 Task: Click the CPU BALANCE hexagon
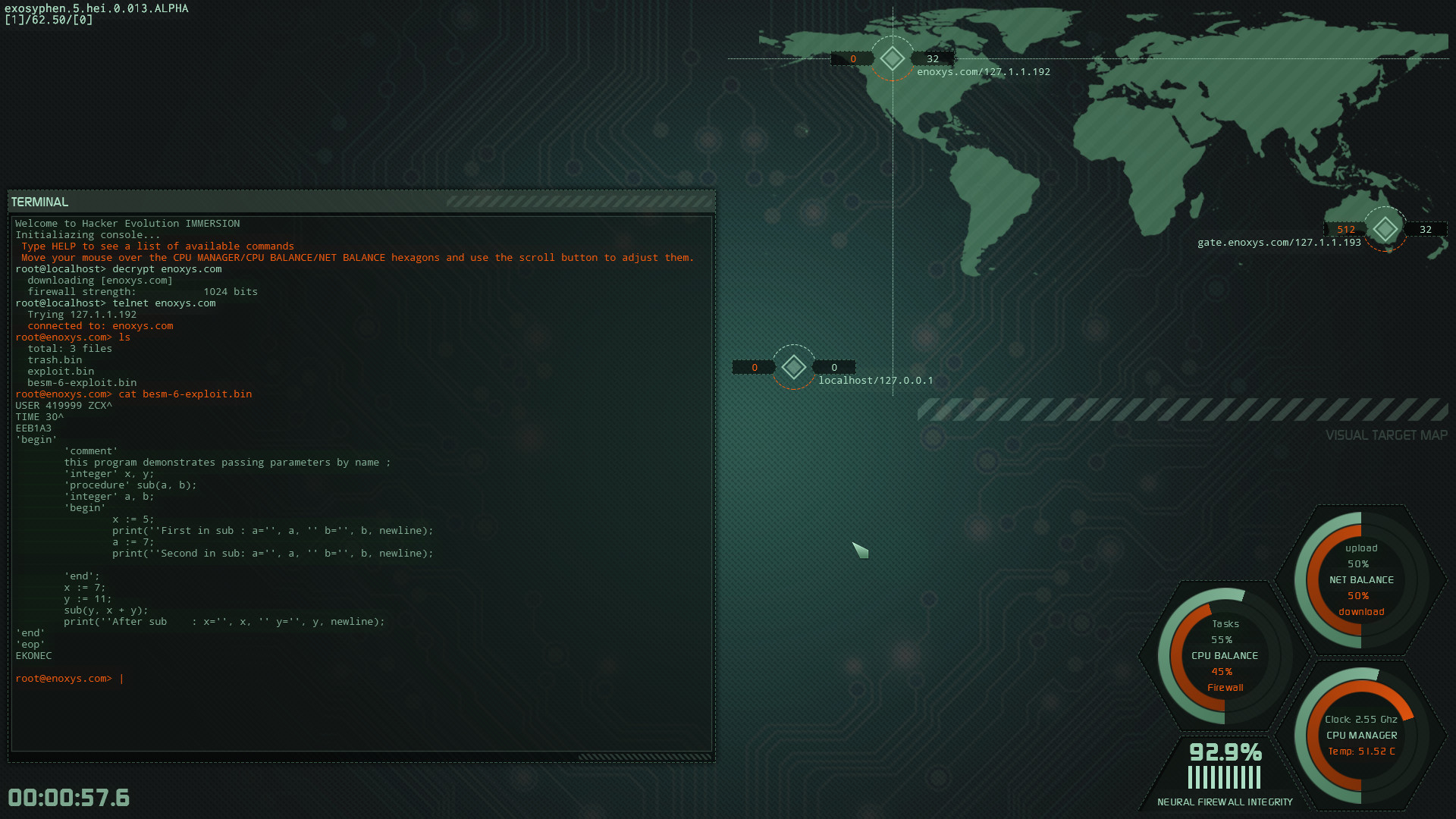coord(1225,656)
